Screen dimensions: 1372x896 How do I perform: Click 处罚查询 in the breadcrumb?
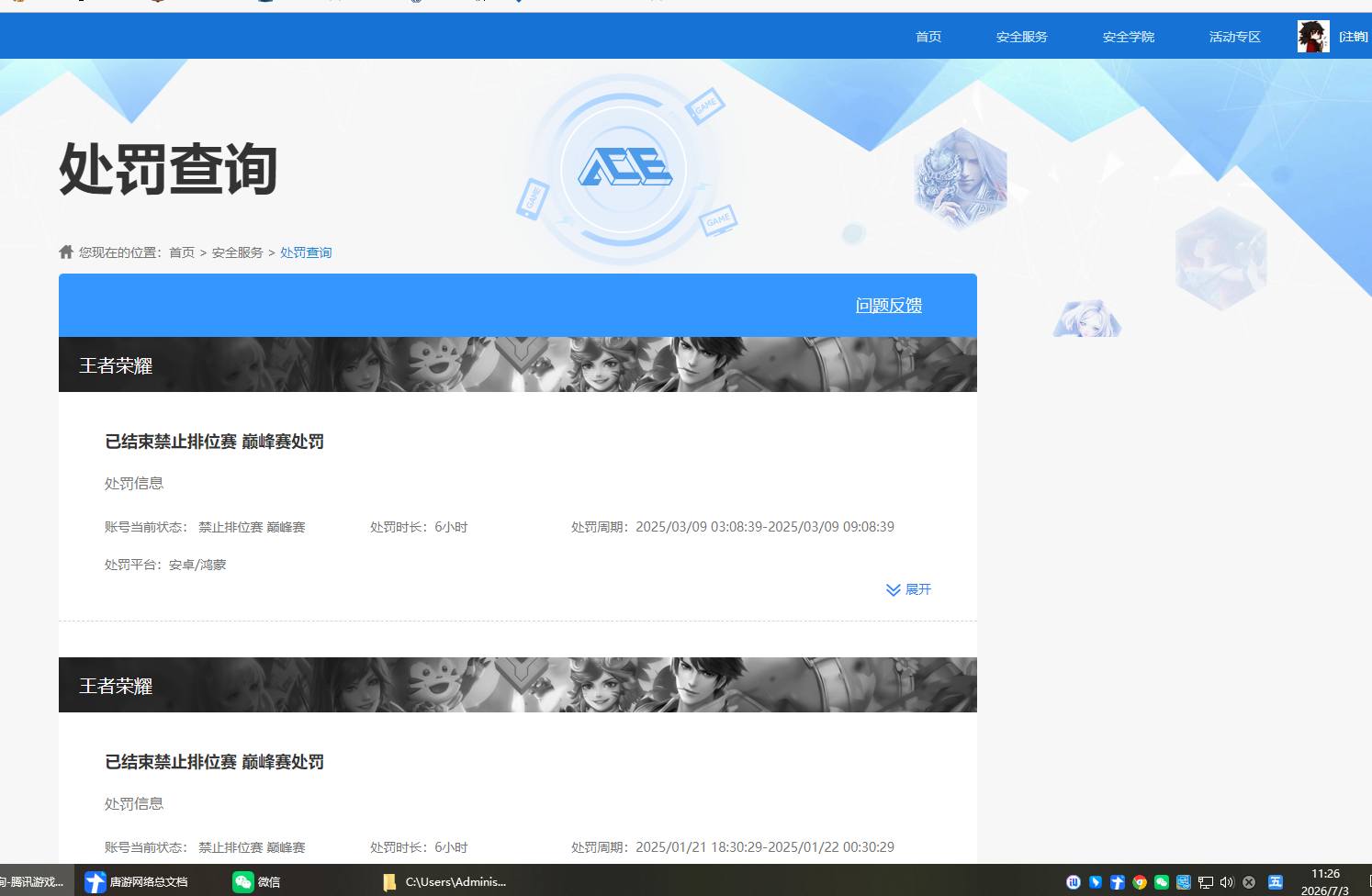[x=306, y=252]
